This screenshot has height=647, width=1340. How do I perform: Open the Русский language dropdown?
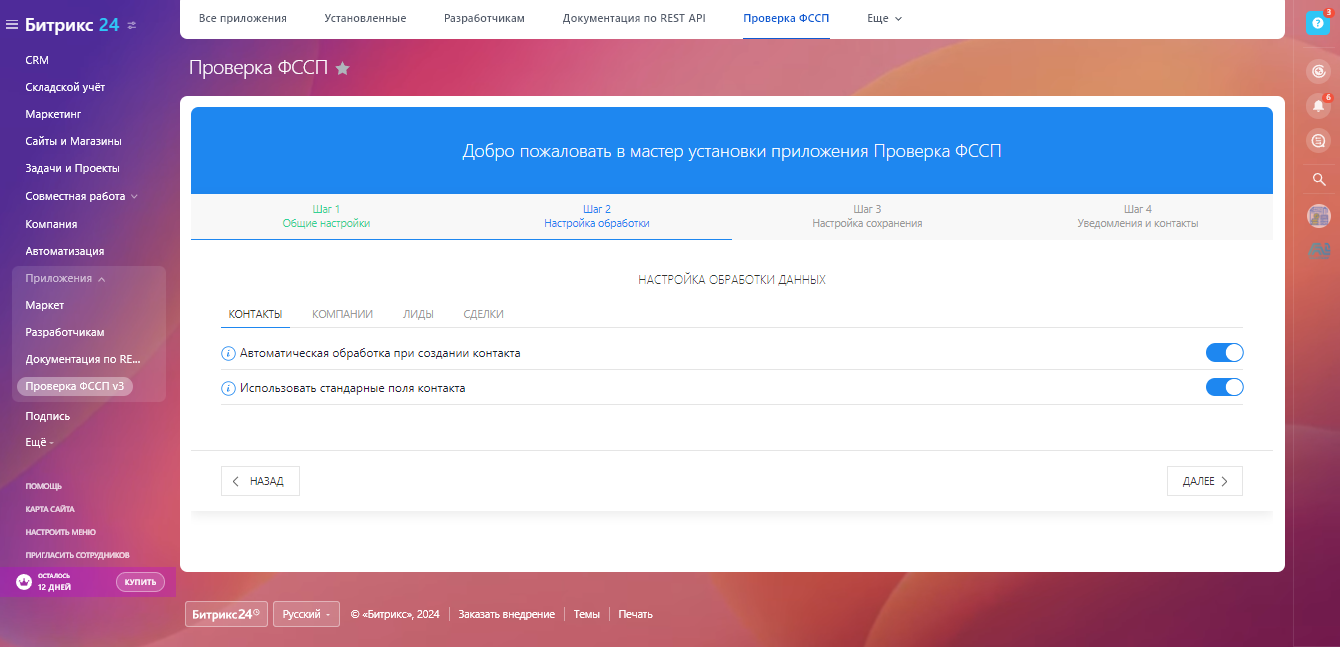point(306,614)
